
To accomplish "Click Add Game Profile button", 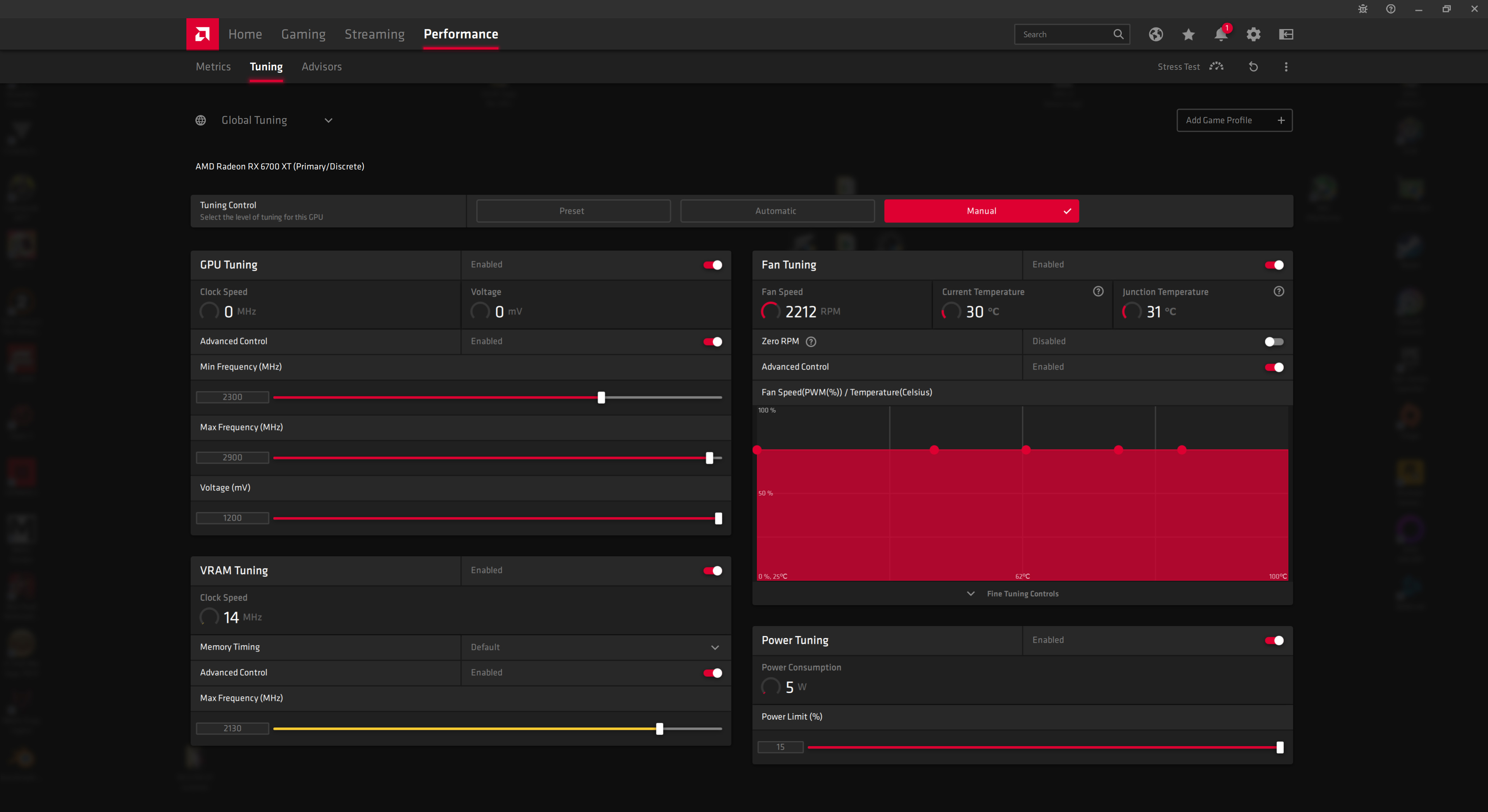I will (x=1234, y=120).
